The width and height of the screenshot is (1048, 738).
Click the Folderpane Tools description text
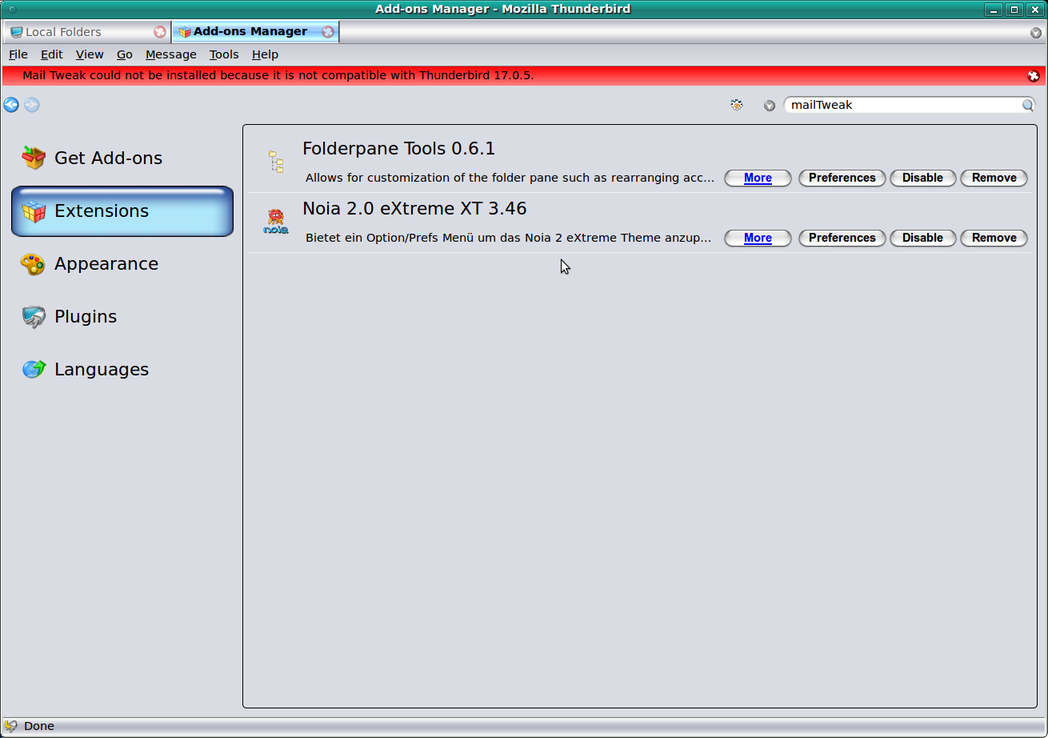[509, 178]
